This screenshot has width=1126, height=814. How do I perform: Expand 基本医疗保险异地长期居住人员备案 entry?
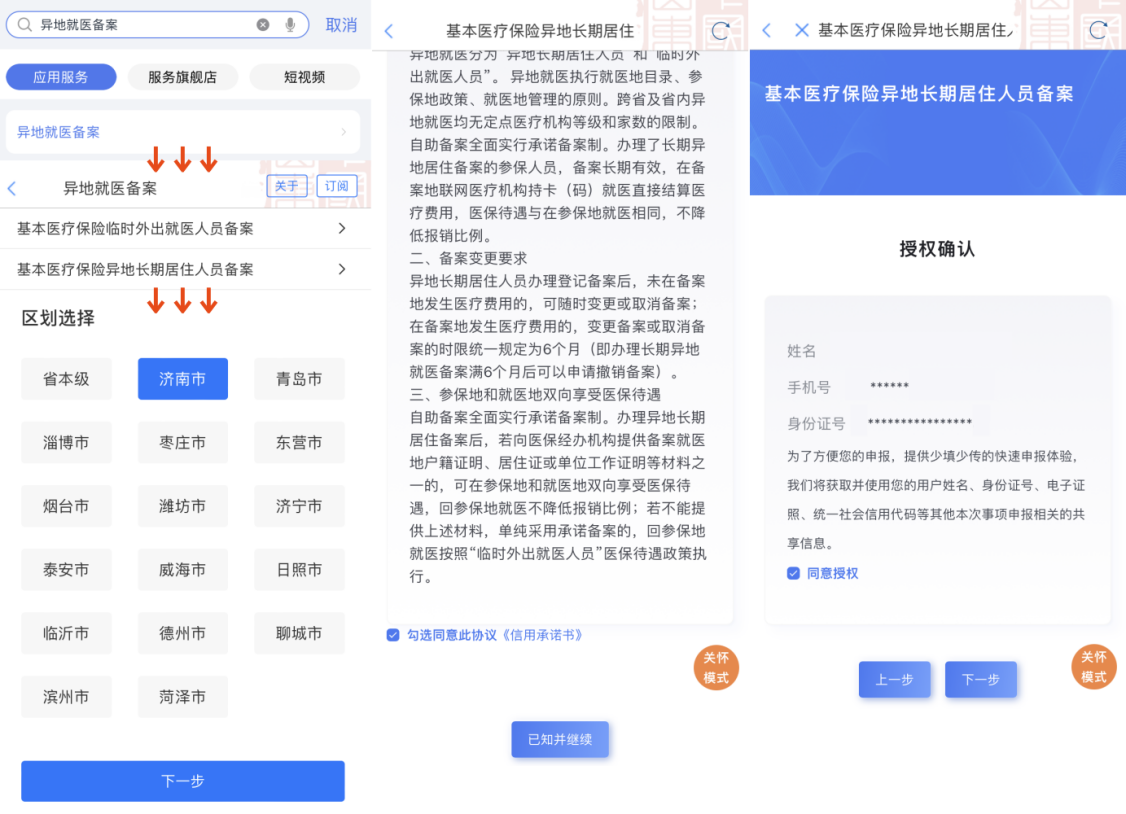(185, 270)
